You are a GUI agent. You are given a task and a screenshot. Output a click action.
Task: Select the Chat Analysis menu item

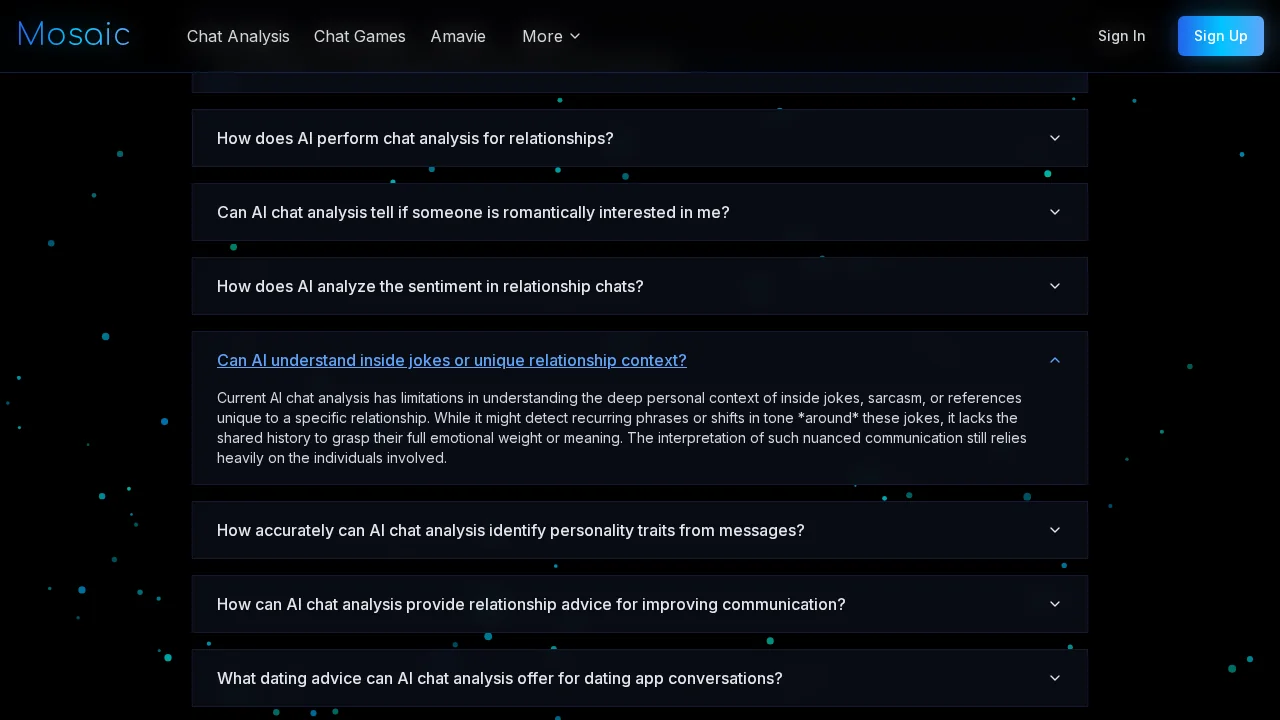(238, 36)
